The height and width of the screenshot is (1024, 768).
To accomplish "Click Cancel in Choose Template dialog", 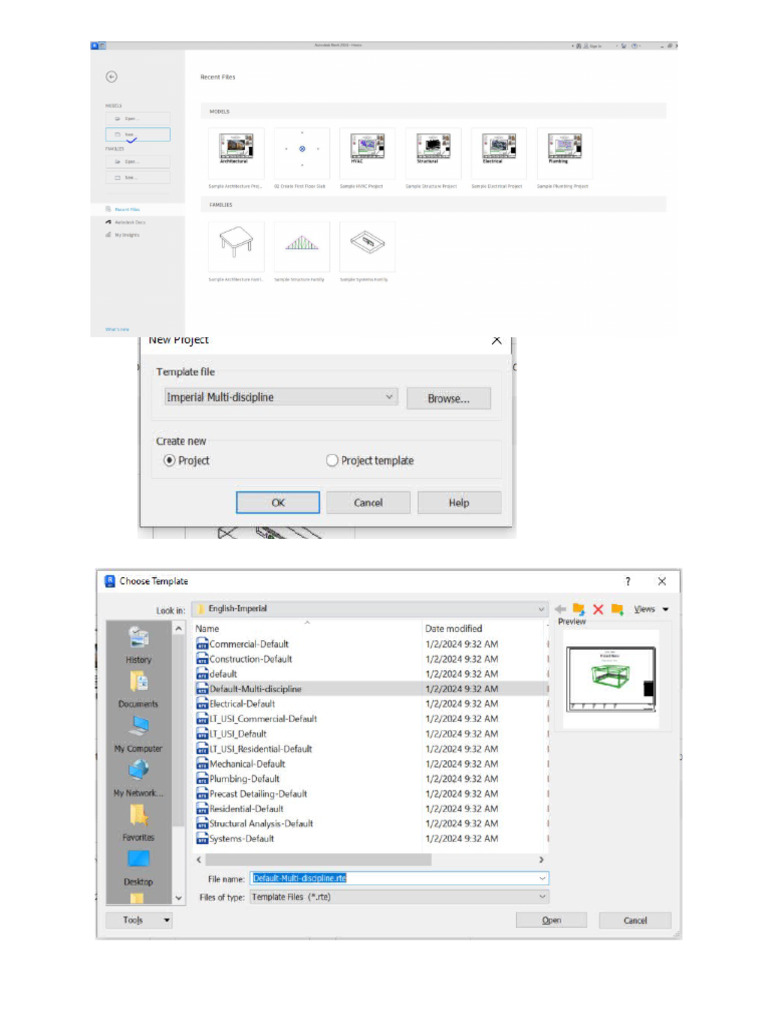I will pyautogui.click(x=635, y=920).
